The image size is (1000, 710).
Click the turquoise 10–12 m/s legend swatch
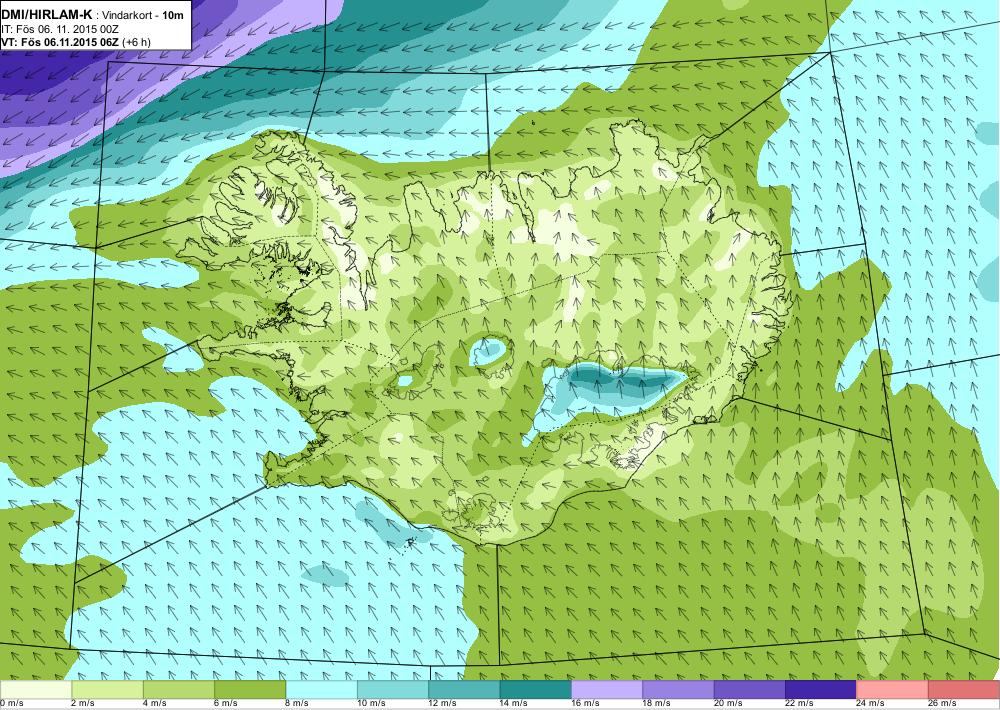point(393,690)
